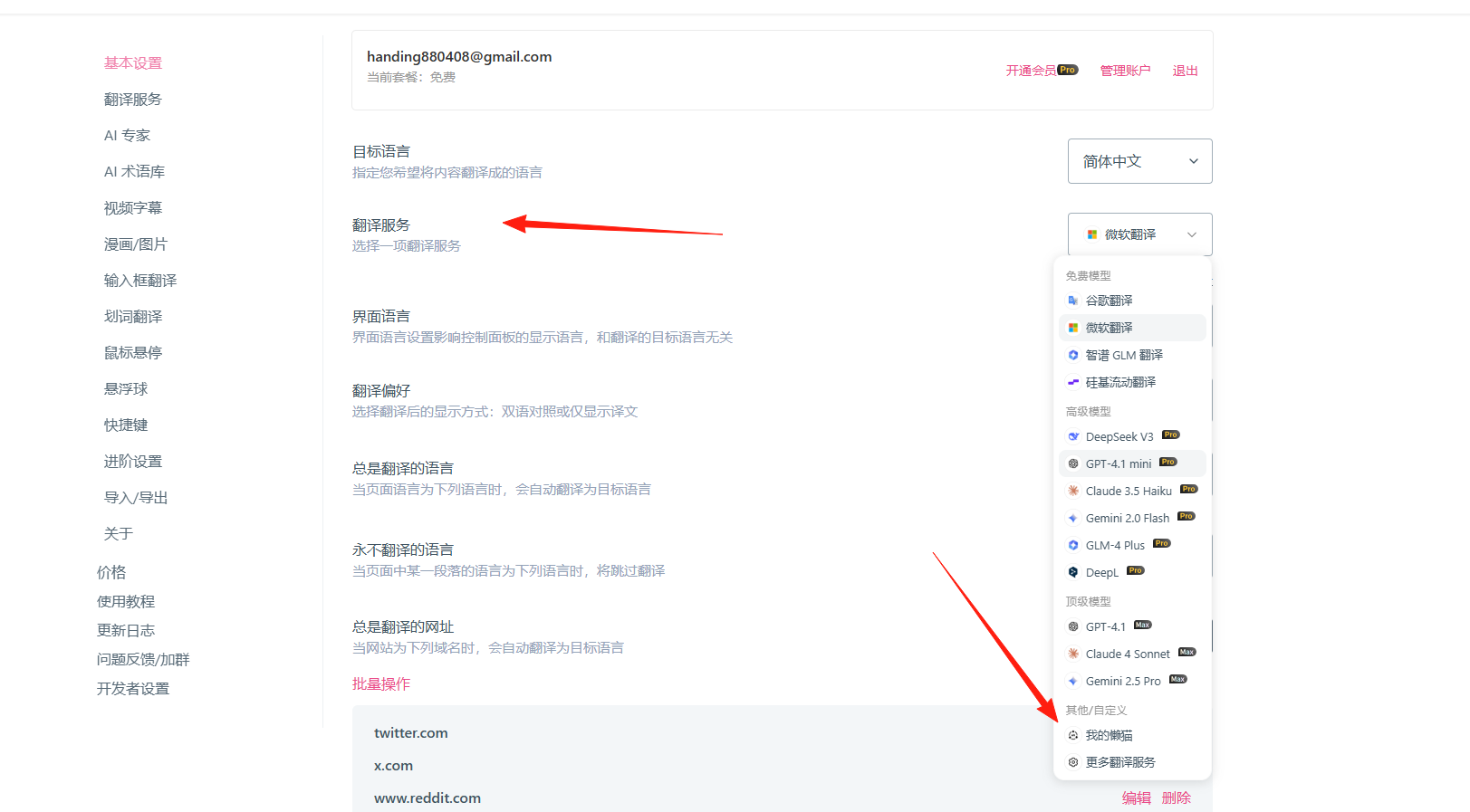Click the DeepL icon in the list
The width and height of the screenshot is (1470, 812).
tap(1072, 572)
